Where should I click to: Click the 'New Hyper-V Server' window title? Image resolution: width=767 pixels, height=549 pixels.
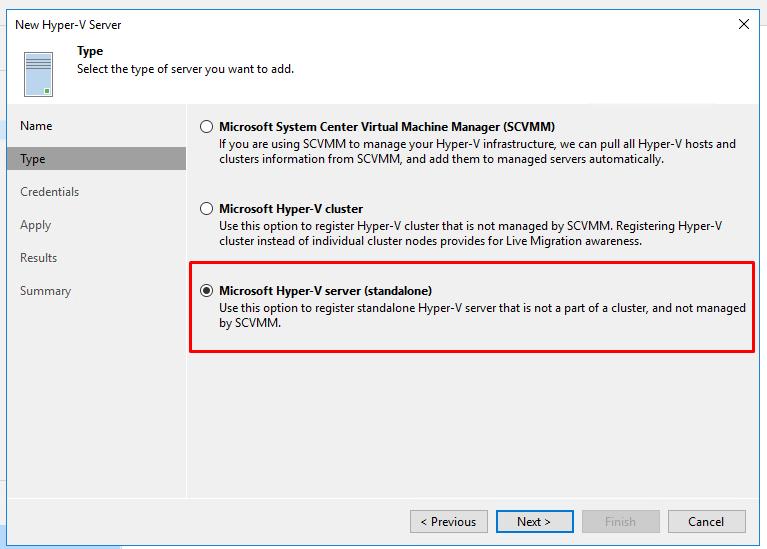(68, 25)
